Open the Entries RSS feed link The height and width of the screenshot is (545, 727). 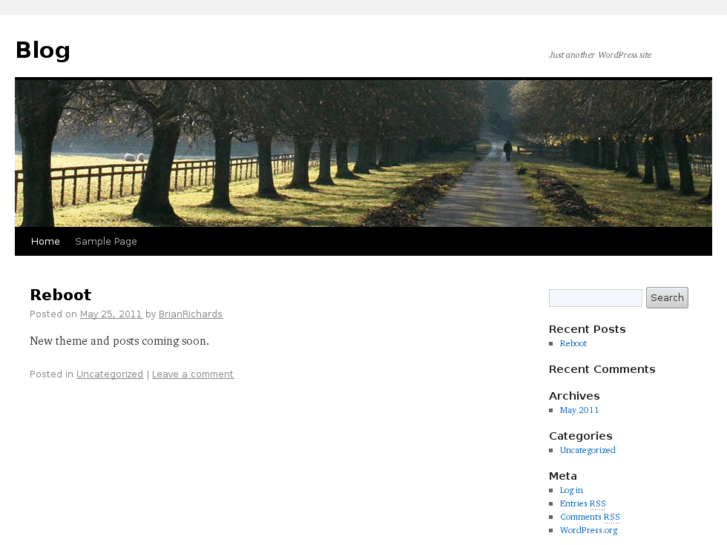click(x=583, y=503)
